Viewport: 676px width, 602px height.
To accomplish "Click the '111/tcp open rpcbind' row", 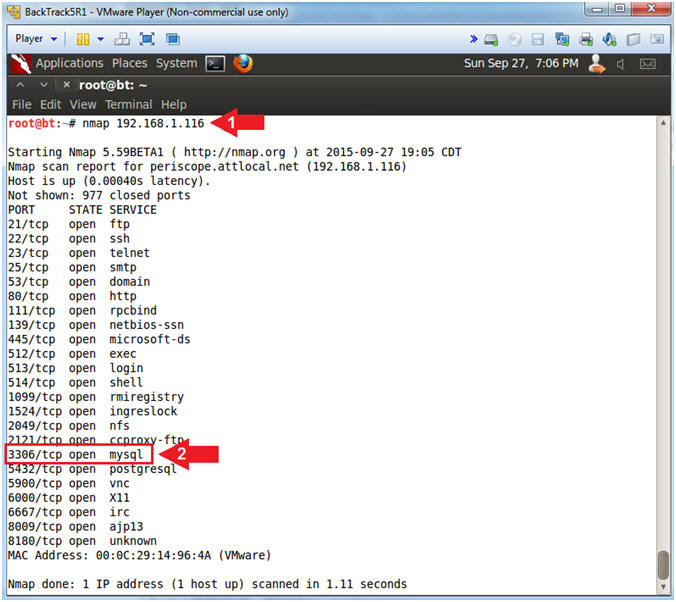I will (82, 311).
